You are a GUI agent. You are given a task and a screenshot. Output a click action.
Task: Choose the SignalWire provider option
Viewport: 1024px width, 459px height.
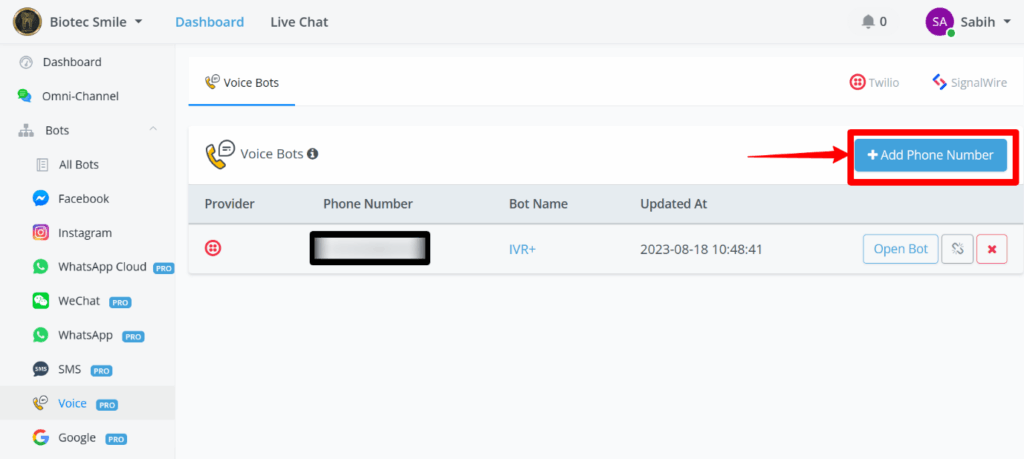(967, 82)
